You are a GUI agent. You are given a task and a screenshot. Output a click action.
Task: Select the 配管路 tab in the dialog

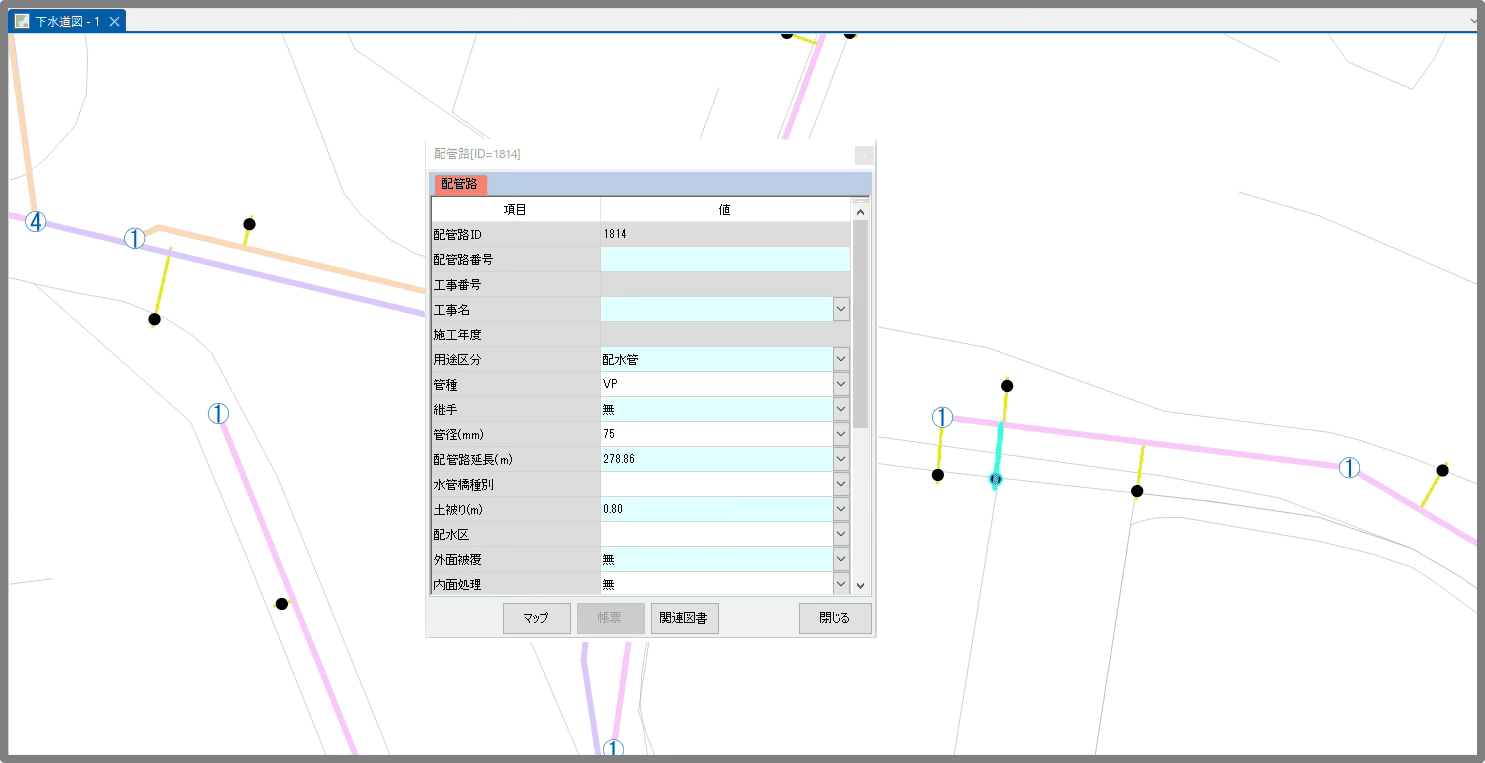[459, 184]
